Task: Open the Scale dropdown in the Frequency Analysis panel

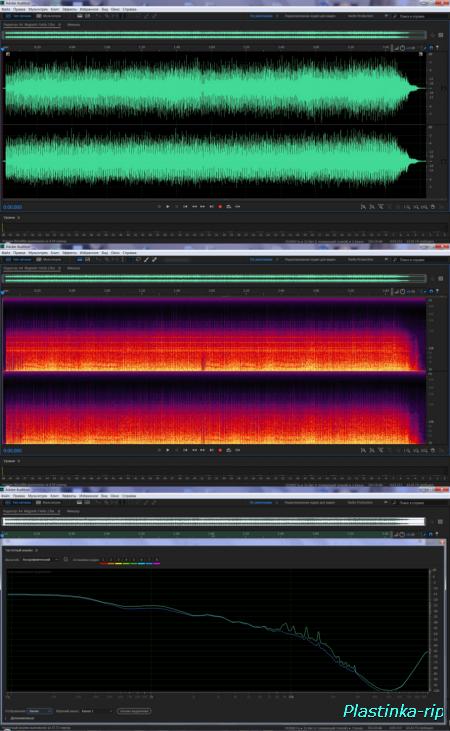Action: click(x=41, y=559)
